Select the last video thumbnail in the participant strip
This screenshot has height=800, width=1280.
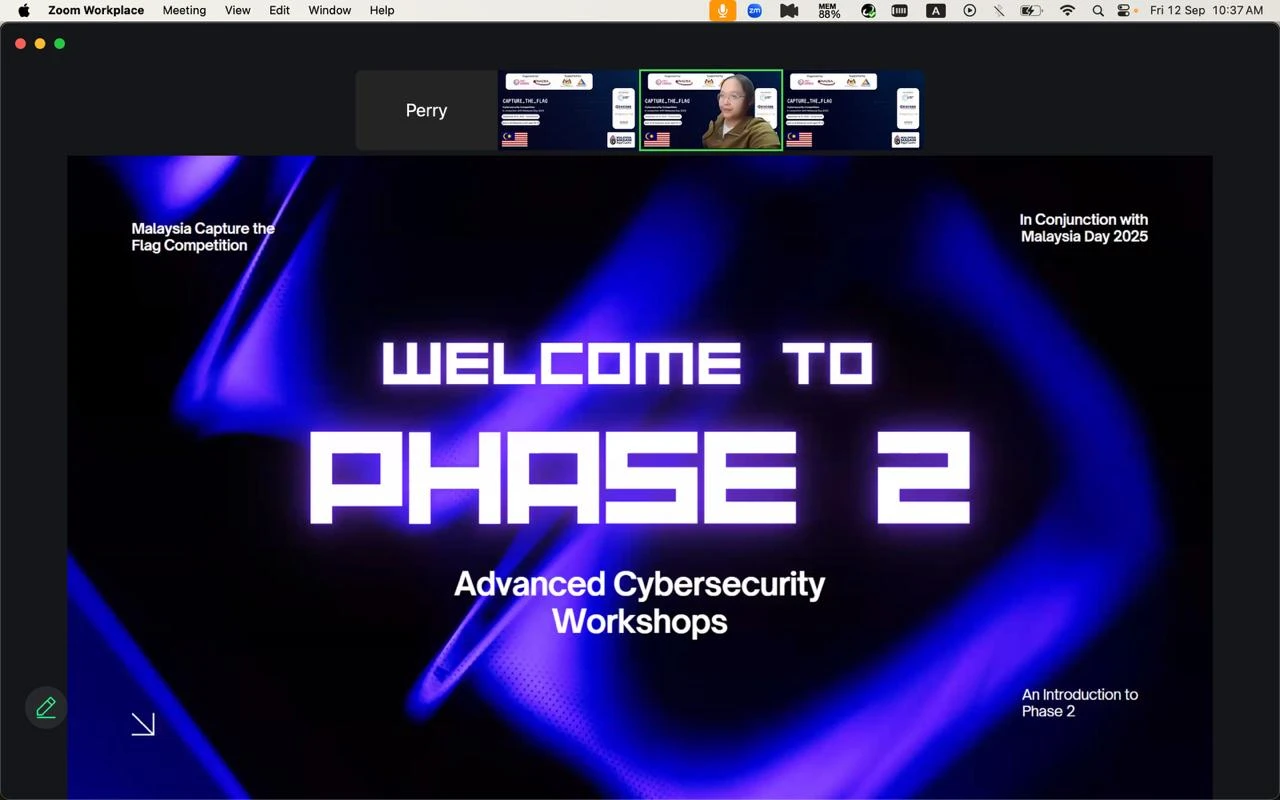coord(853,110)
